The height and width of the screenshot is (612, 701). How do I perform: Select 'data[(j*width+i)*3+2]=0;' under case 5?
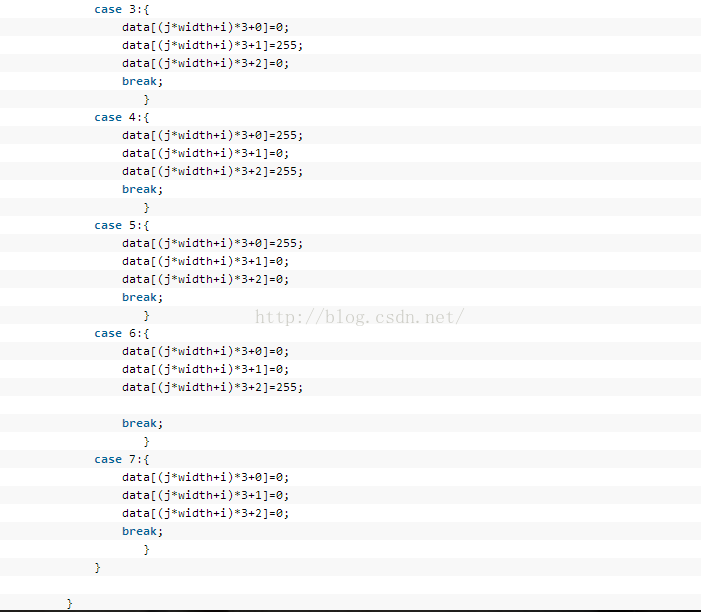click(206, 279)
